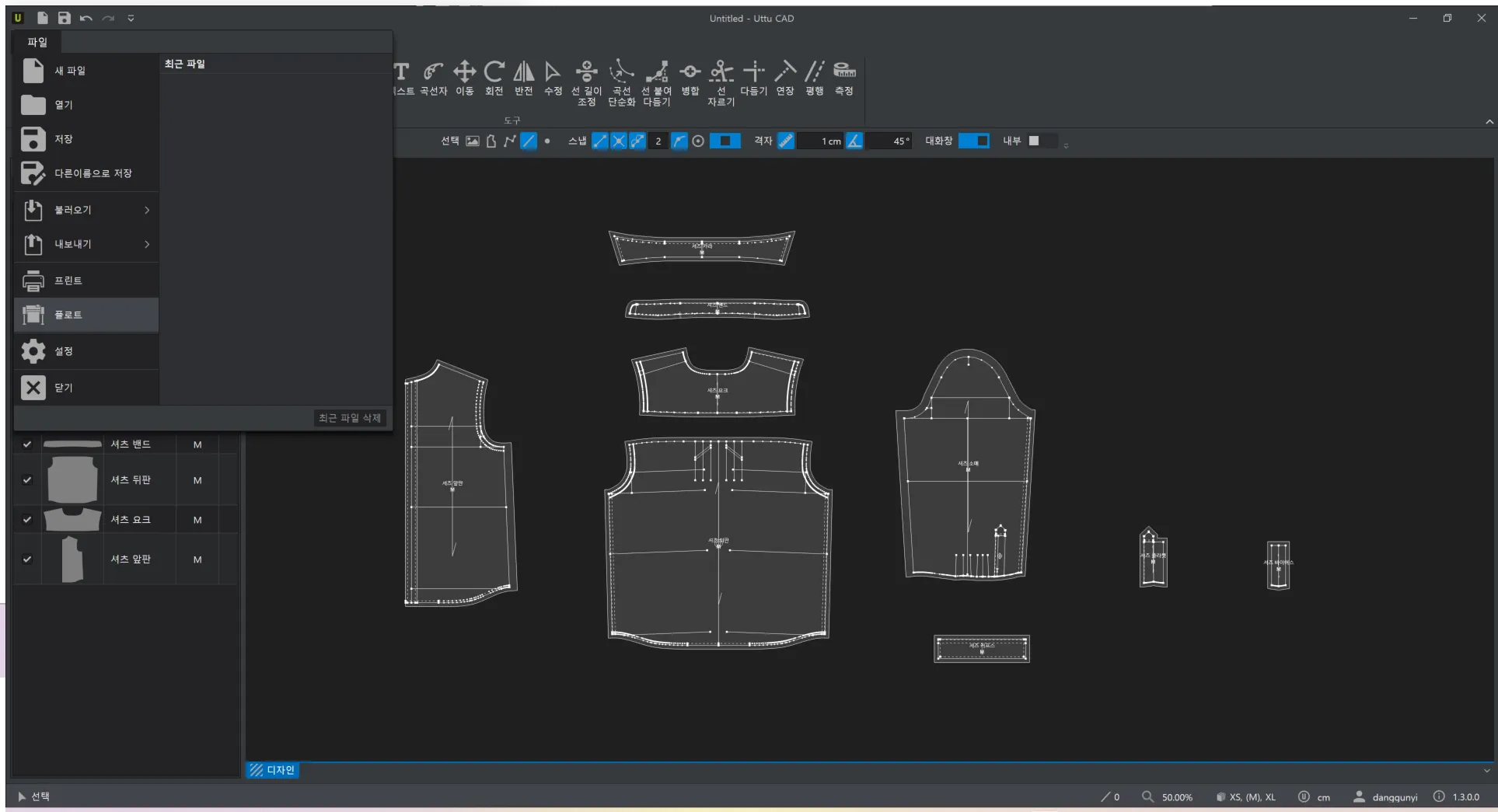This screenshot has height=812, width=1498.
Task: Click the 격자 1 cm size field
Action: pyautogui.click(x=822, y=141)
